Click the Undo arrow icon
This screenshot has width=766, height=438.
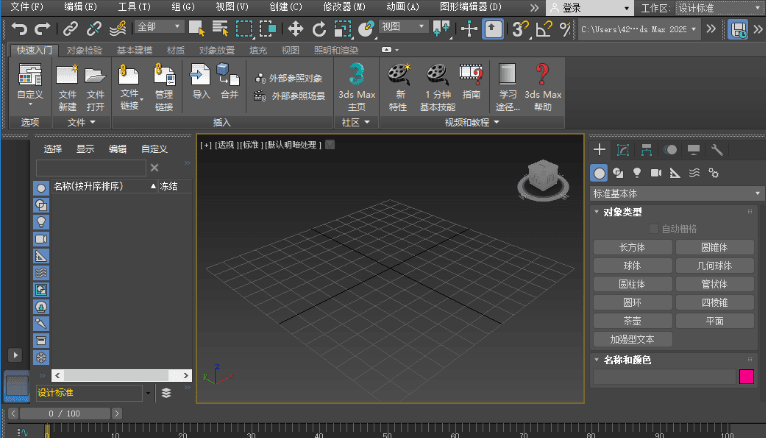(18, 29)
